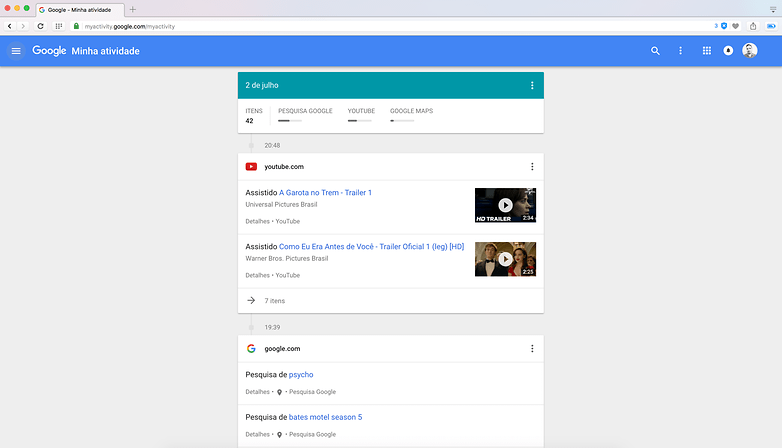Open the account profile avatar

click(x=750, y=50)
